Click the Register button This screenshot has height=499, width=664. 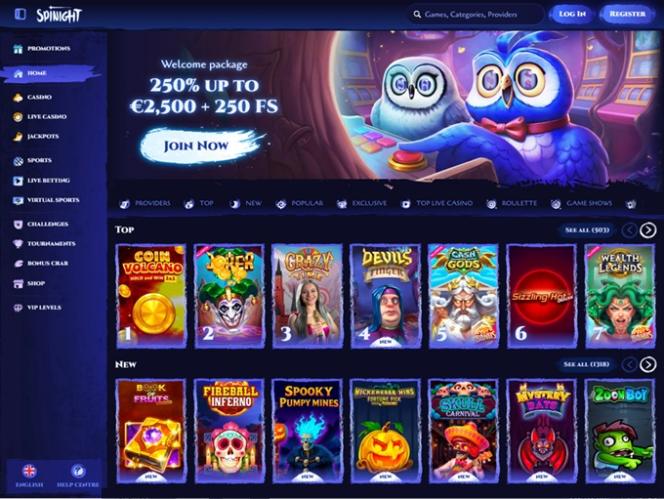[628, 14]
